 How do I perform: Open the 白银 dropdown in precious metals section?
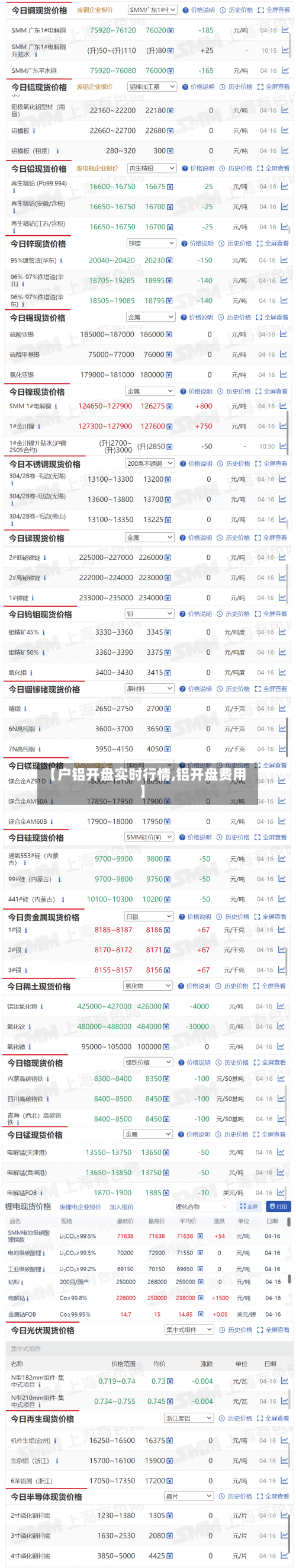click(x=149, y=916)
